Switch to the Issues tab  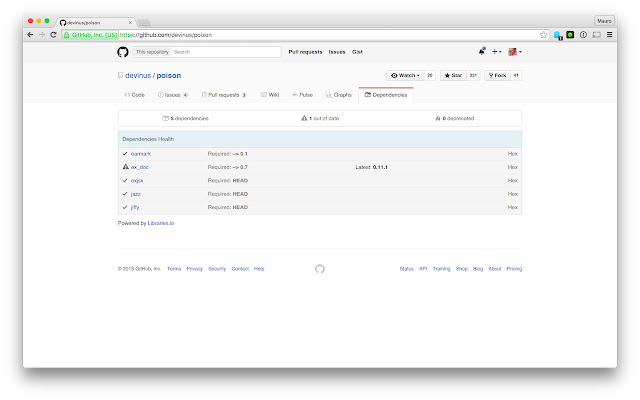coord(173,95)
